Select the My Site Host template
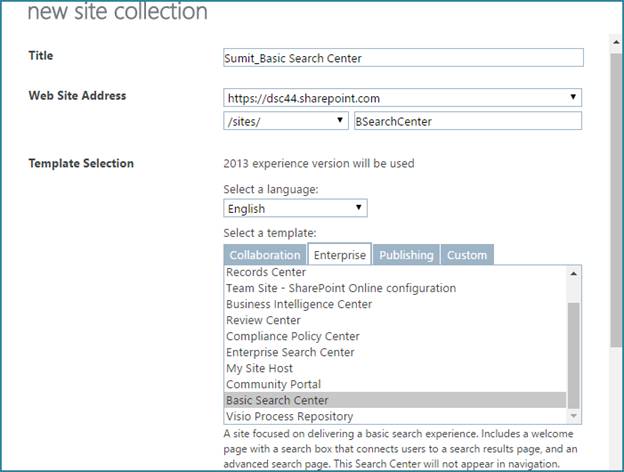Viewport: 624px width, 472px height. pos(395,368)
